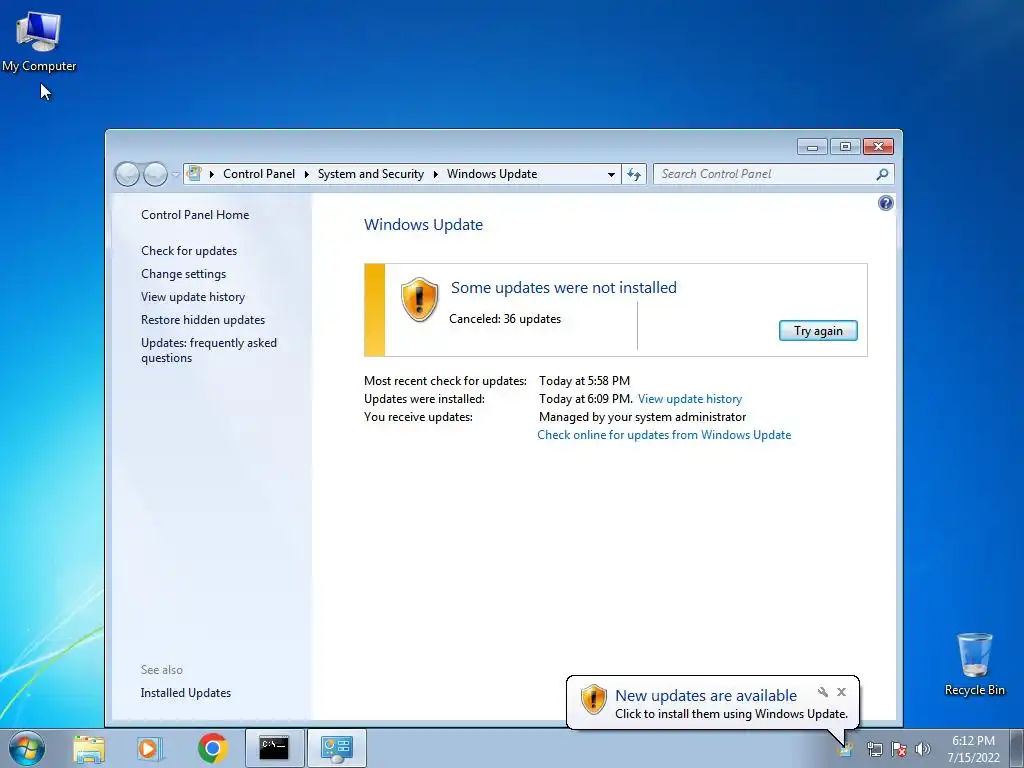
Task: Go back with the Back arrow button
Action: pos(127,174)
